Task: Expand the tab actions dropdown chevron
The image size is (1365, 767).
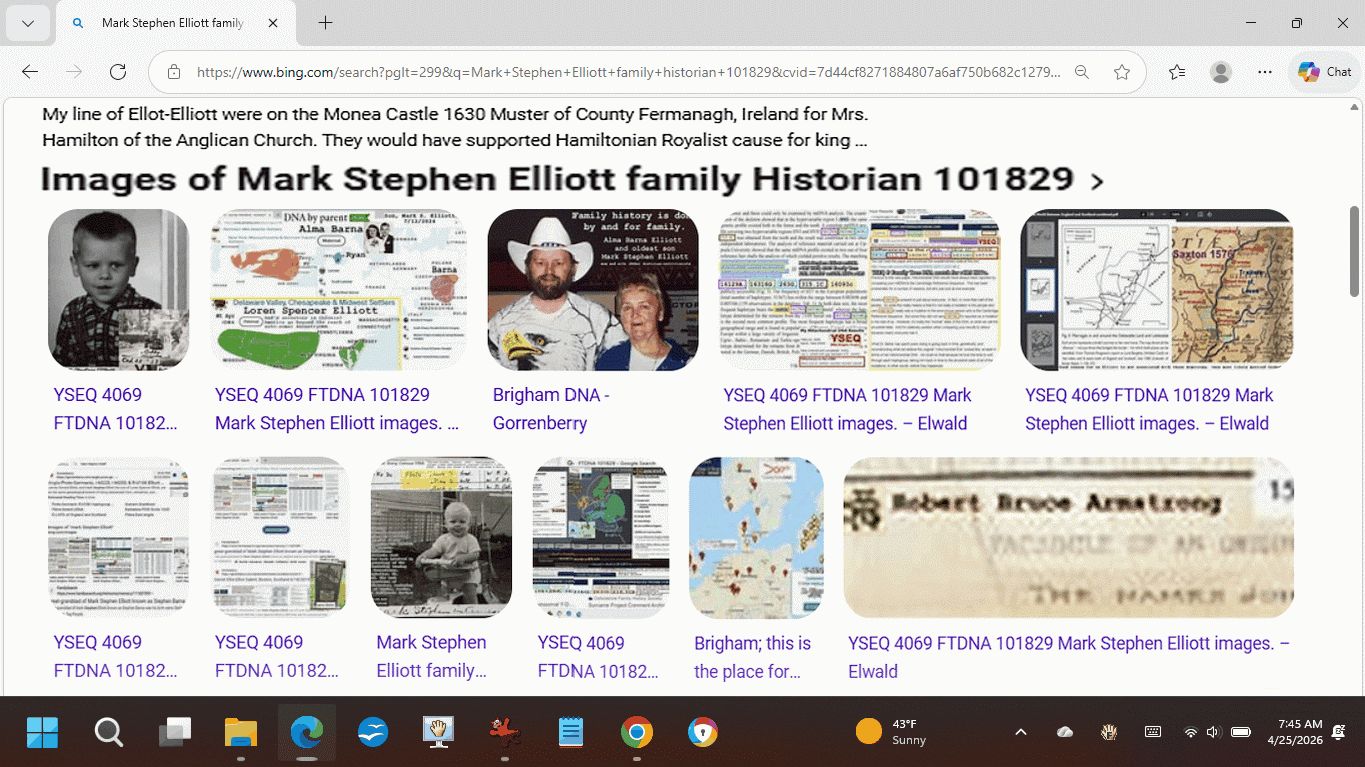Action: click(27, 23)
